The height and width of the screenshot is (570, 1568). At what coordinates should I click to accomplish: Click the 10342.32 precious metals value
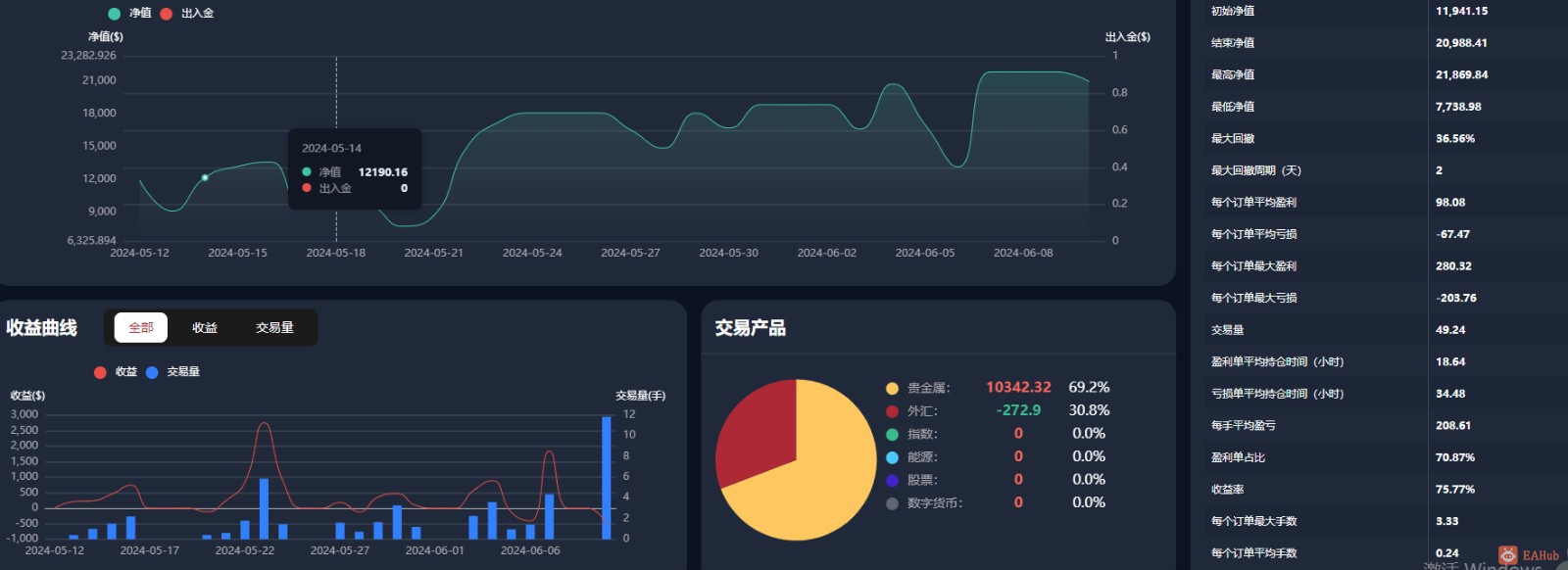pos(1018,388)
